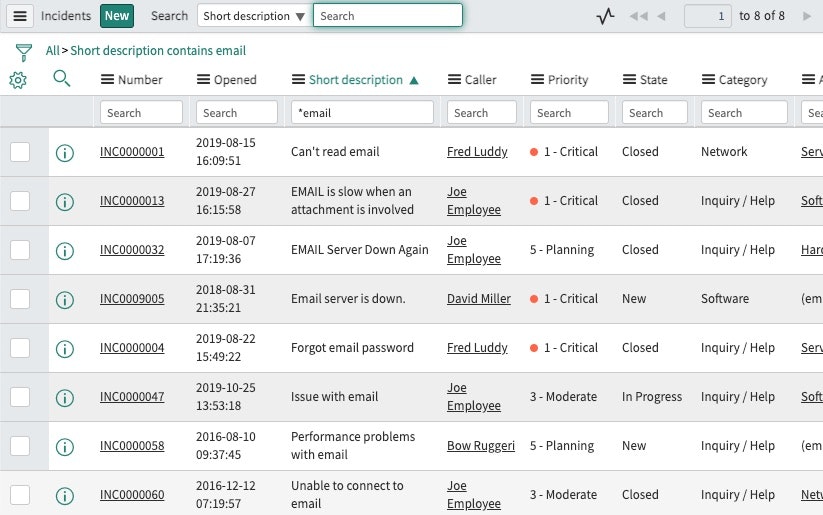823x515 pixels.
Task: Click the Caller column search field
Action: 482,113
